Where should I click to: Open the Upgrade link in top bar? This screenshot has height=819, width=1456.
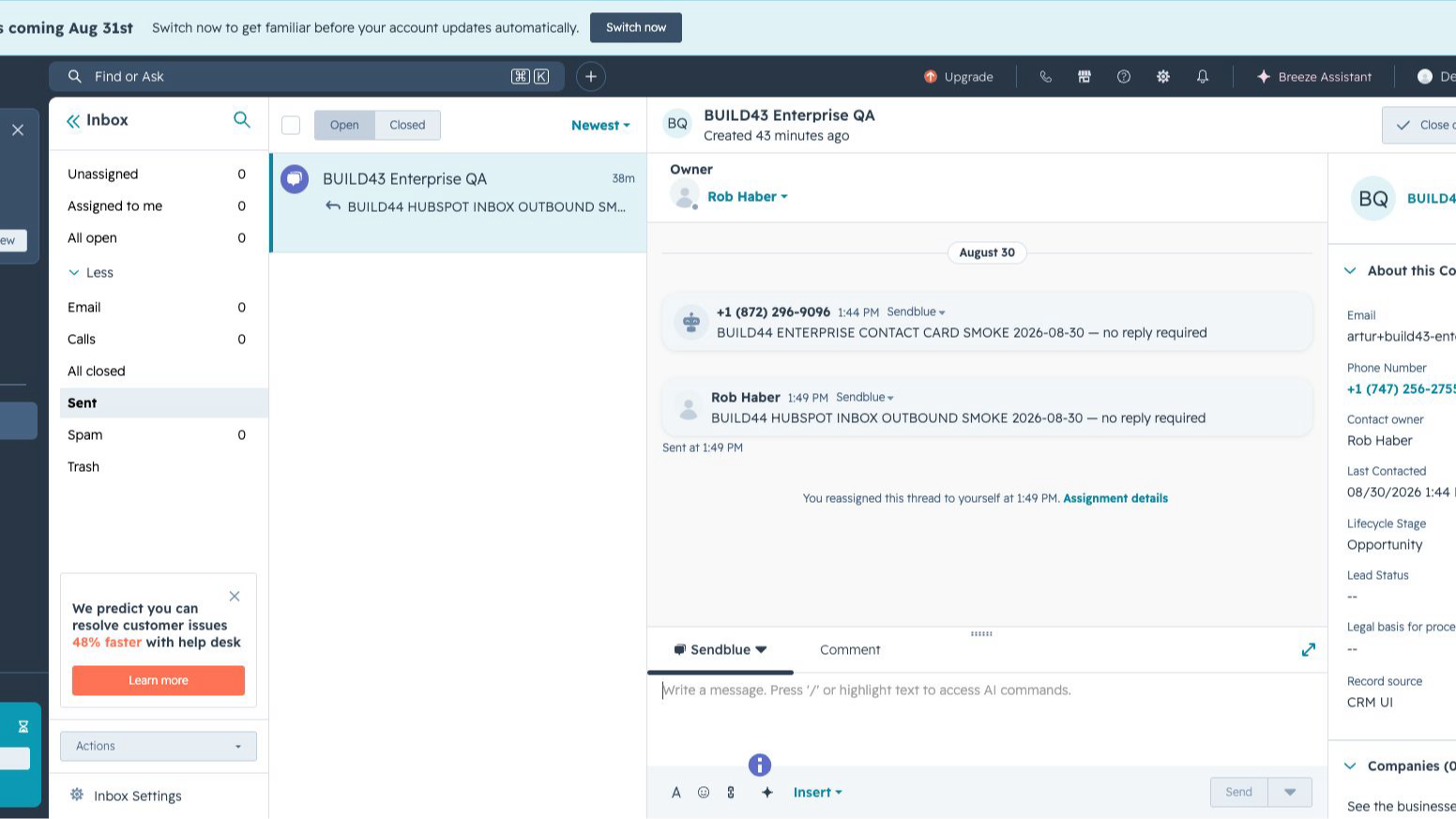958,77
